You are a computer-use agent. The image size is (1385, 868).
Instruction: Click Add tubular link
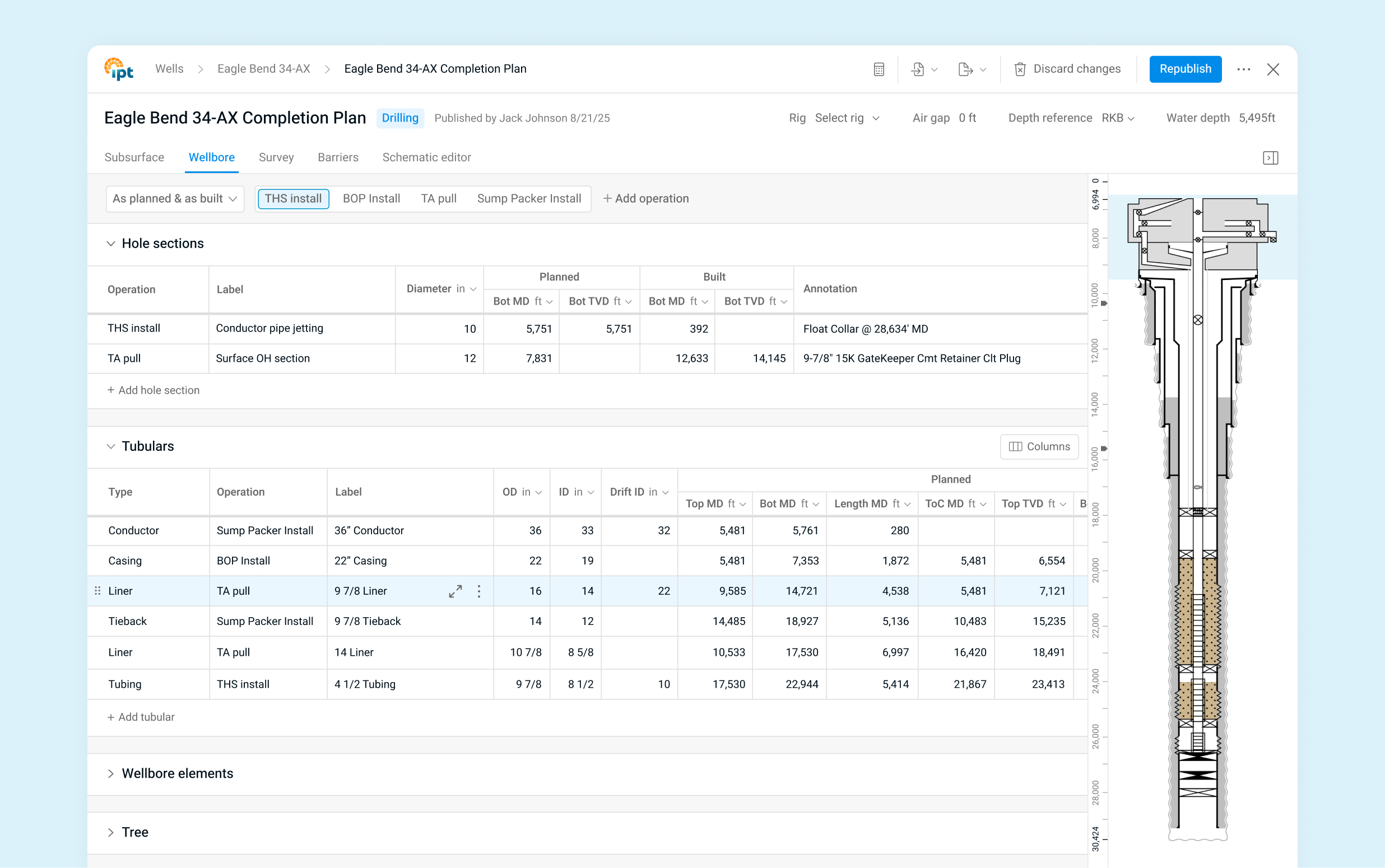click(141, 717)
